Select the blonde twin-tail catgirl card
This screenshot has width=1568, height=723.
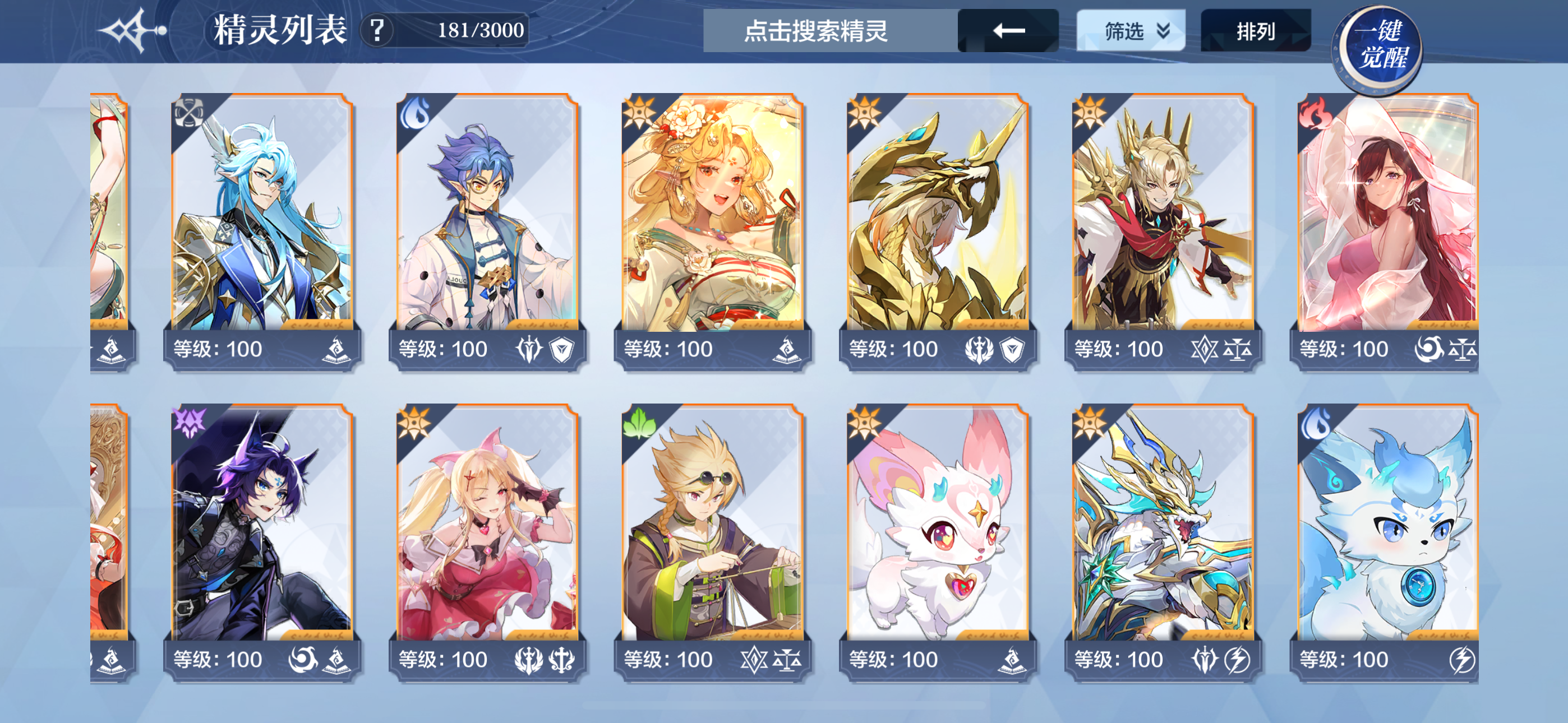point(487,541)
